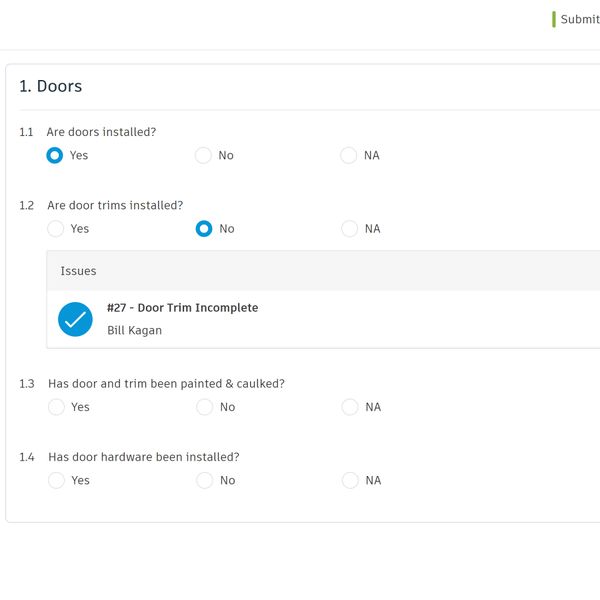Click the blue checkmark icon on issue #27
The height and width of the screenshot is (600, 600).
click(75, 319)
